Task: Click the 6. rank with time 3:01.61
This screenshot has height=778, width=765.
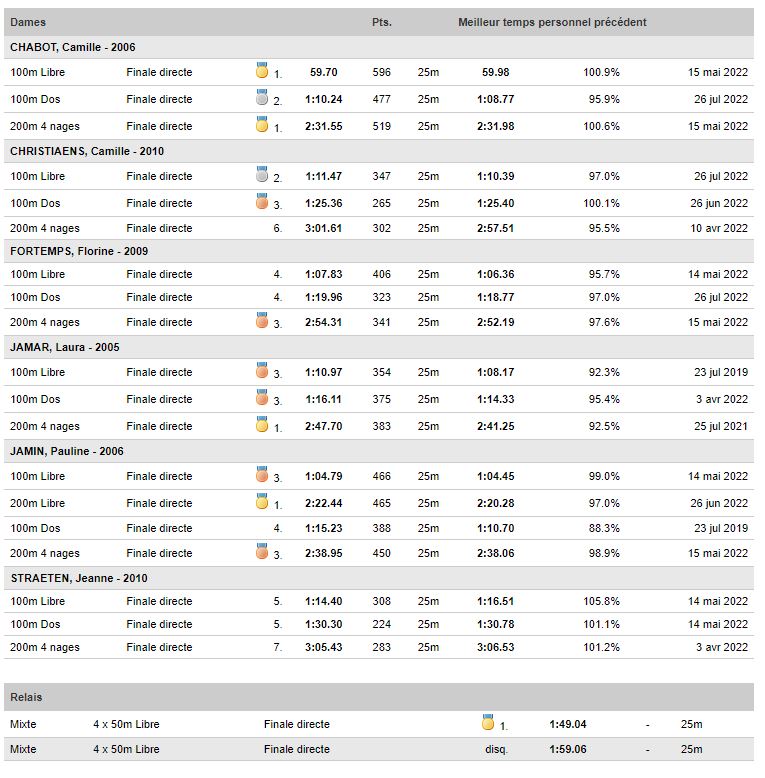Action: click(277, 228)
